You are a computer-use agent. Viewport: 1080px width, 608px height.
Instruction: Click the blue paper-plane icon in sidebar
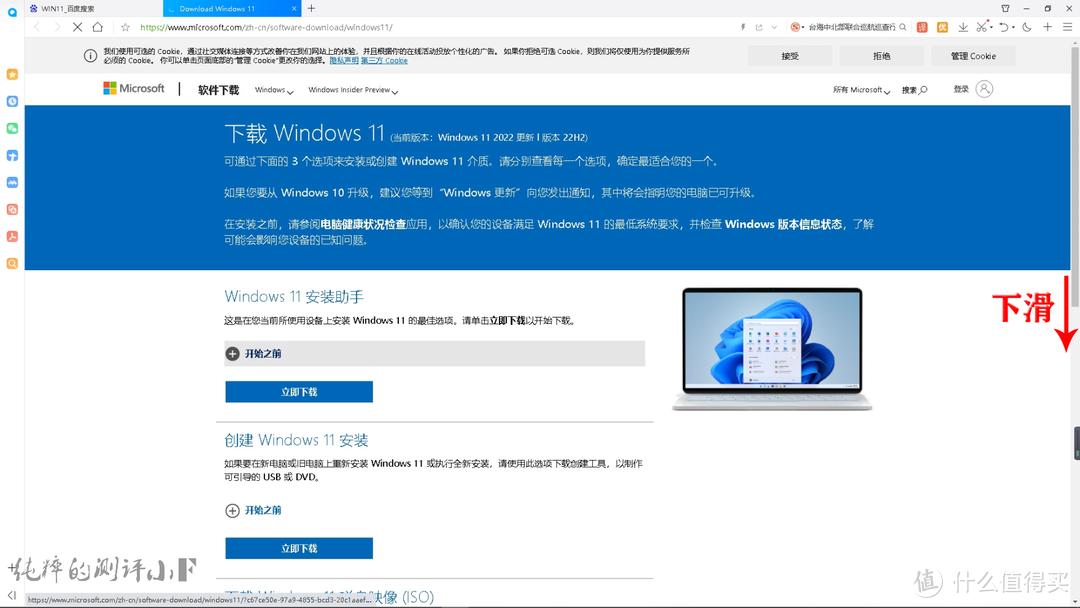(x=12, y=154)
